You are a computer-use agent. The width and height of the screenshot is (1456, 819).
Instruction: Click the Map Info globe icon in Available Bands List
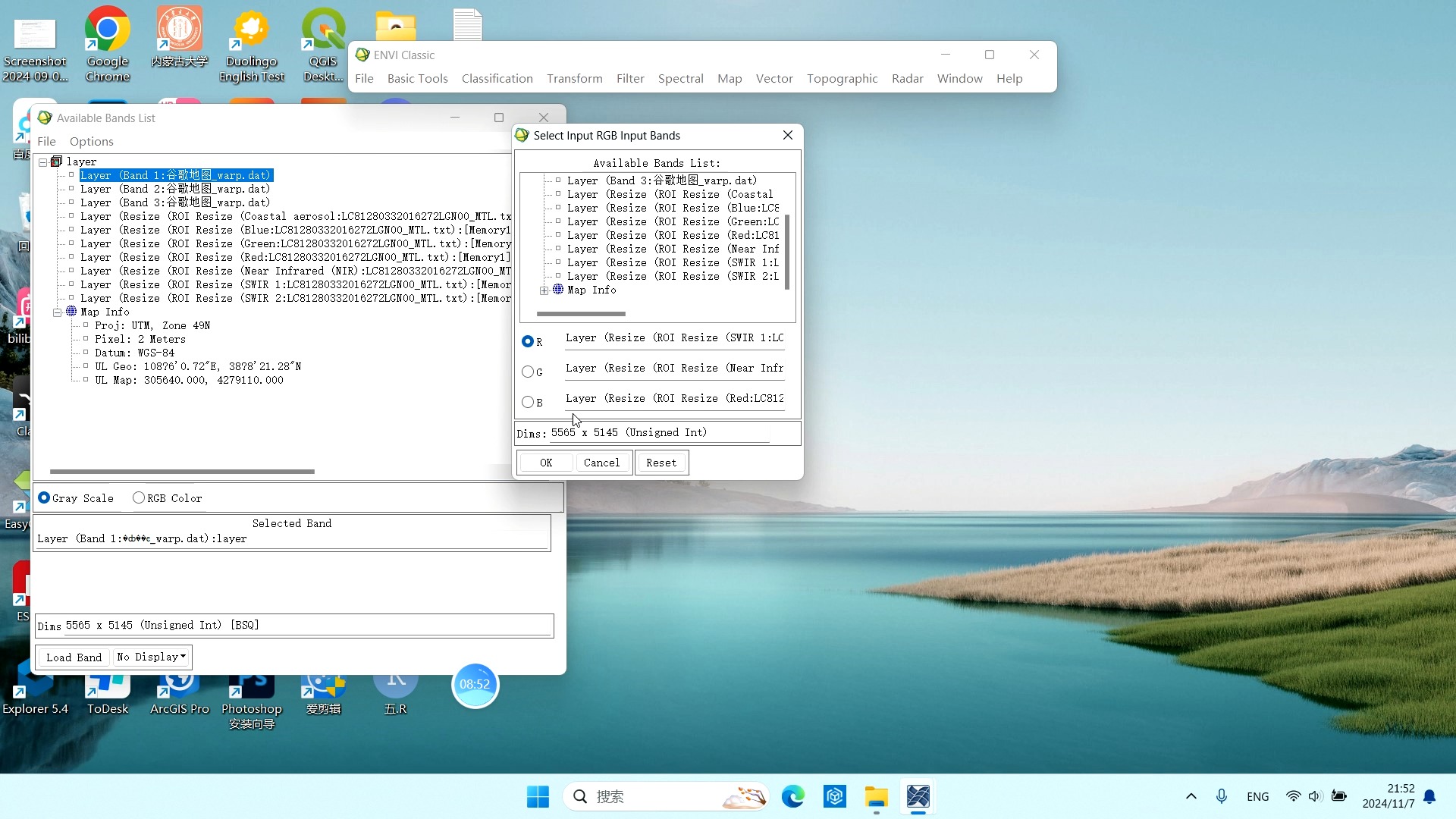coord(71,312)
